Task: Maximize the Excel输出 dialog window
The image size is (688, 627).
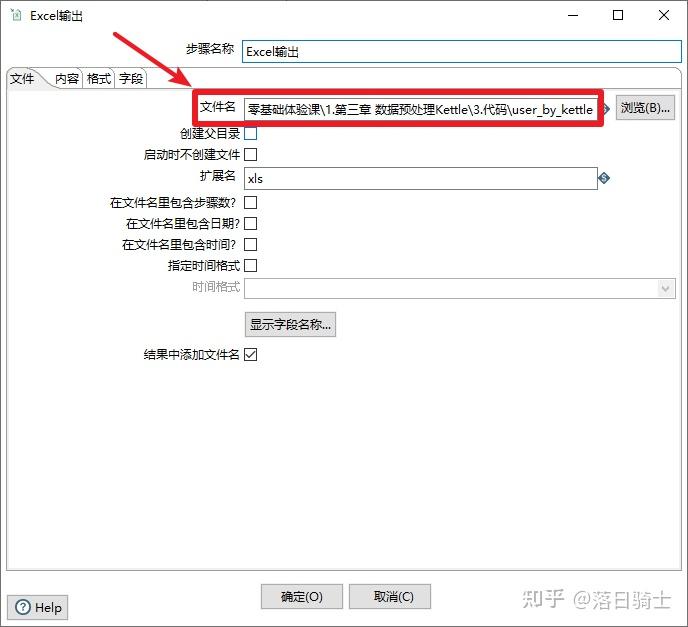Action: [618, 15]
